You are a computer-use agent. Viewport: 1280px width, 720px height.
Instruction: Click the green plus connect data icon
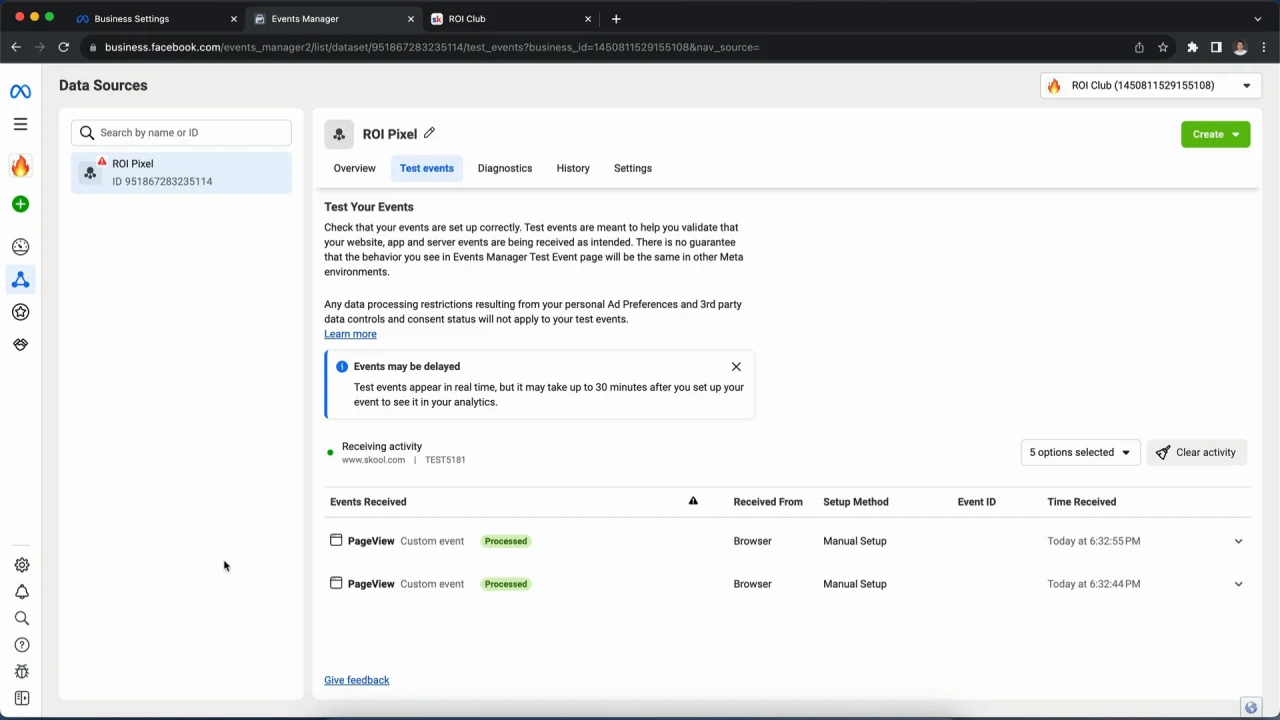20,204
